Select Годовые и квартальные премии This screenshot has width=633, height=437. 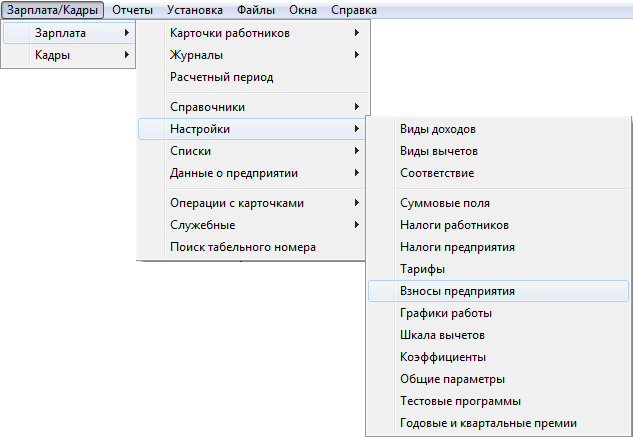pos(499,423)
